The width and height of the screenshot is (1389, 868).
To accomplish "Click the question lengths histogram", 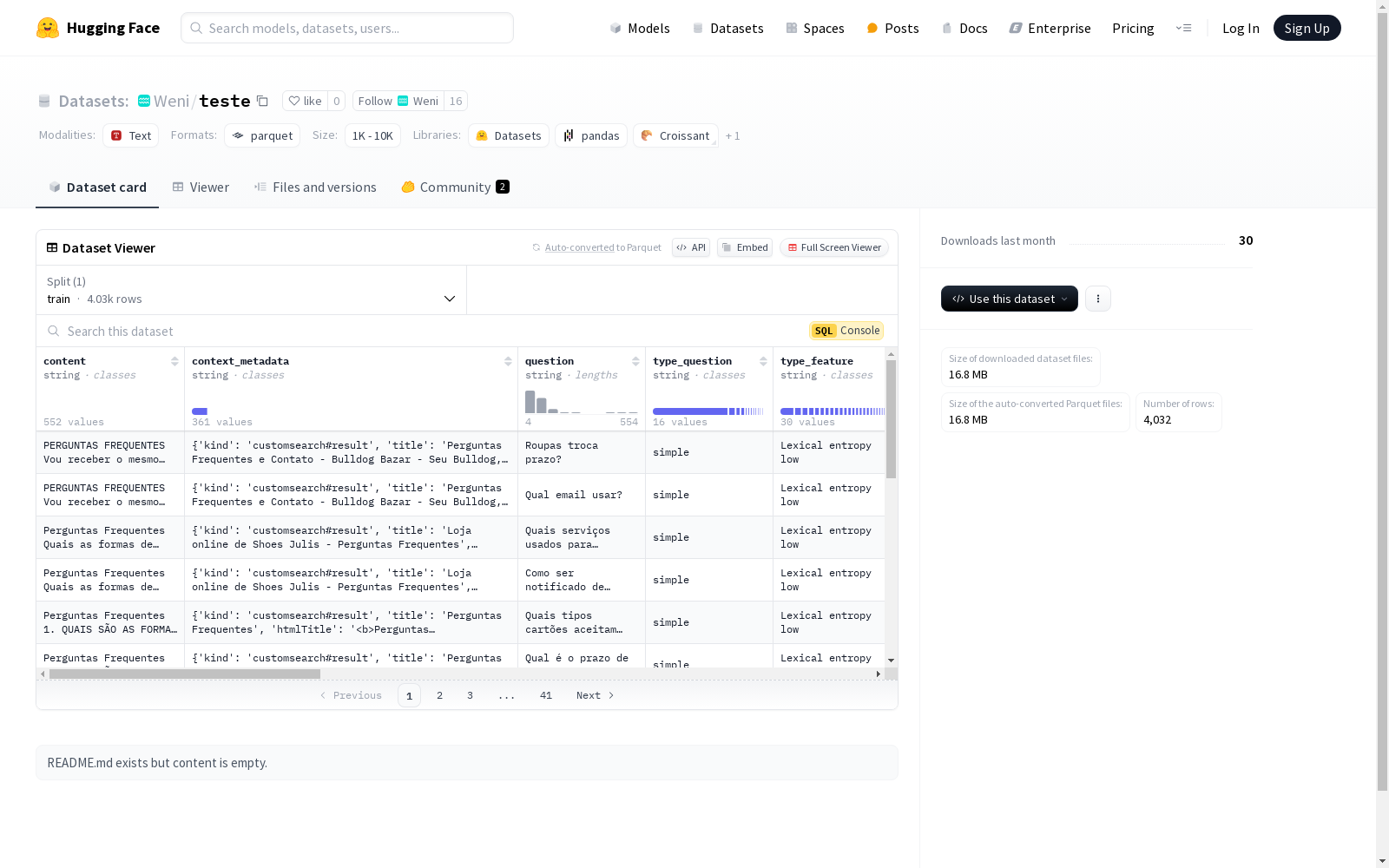I will coord(582,401).
